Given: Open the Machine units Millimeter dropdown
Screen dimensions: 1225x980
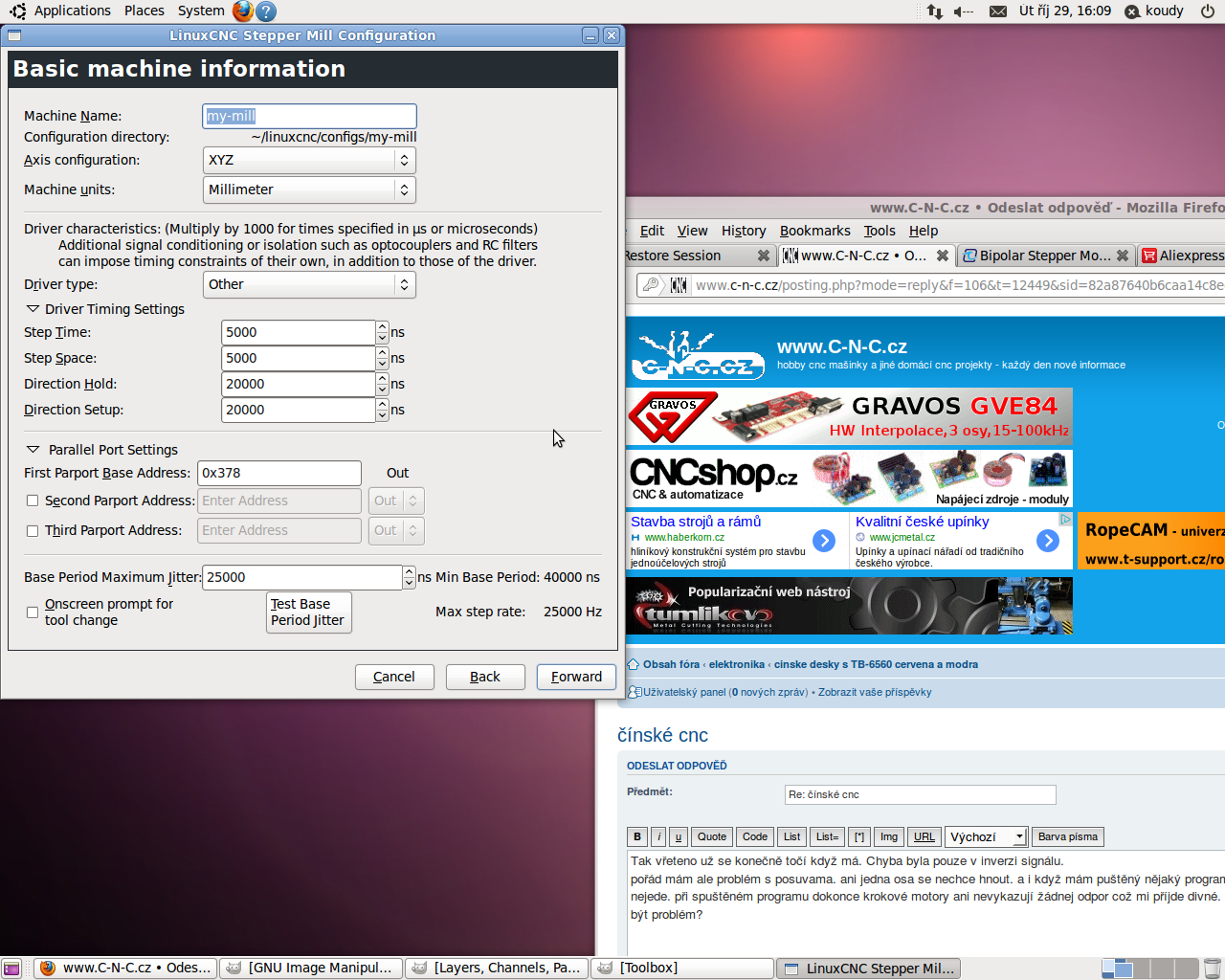Looking at the screenshot, I should pyautogui.click(x=309, y=189).
